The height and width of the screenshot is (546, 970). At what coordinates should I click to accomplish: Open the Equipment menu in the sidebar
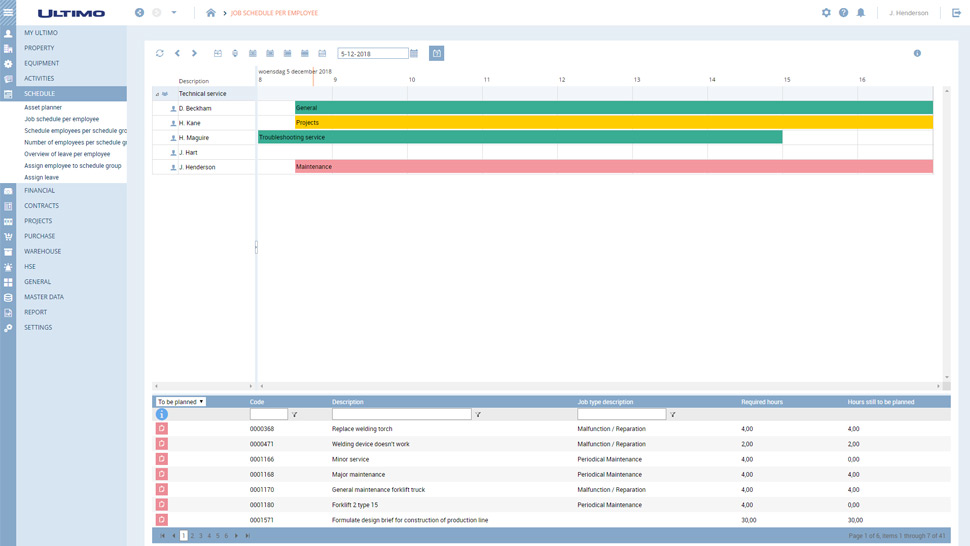(x=41, y=63)
